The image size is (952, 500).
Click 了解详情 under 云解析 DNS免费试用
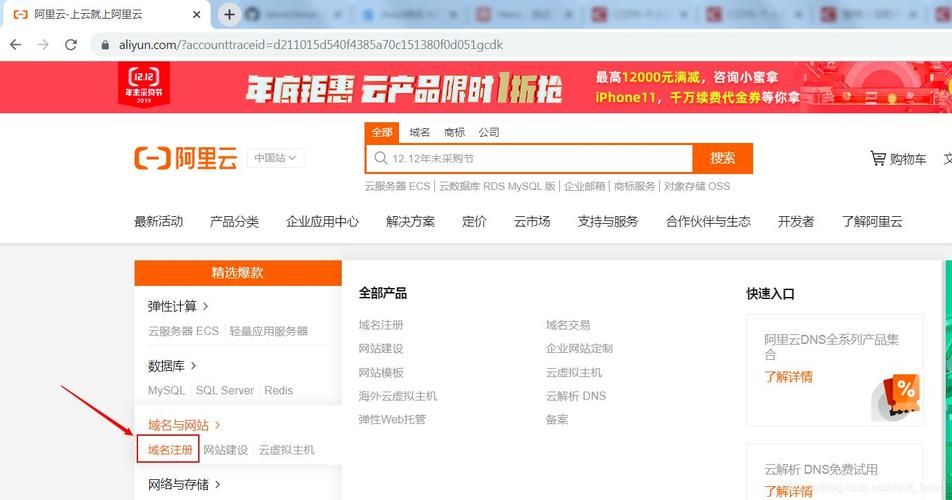(788, 492)
